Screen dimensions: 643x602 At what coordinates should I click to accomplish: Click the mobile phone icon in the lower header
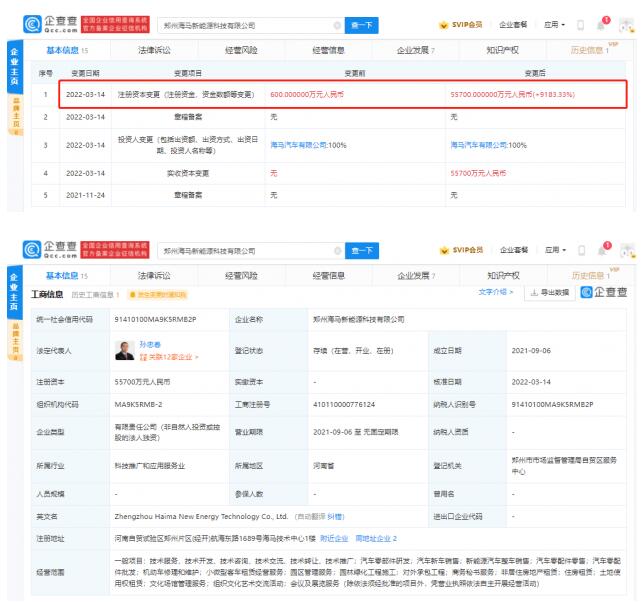pyautogui.click(x=581, y=250)
